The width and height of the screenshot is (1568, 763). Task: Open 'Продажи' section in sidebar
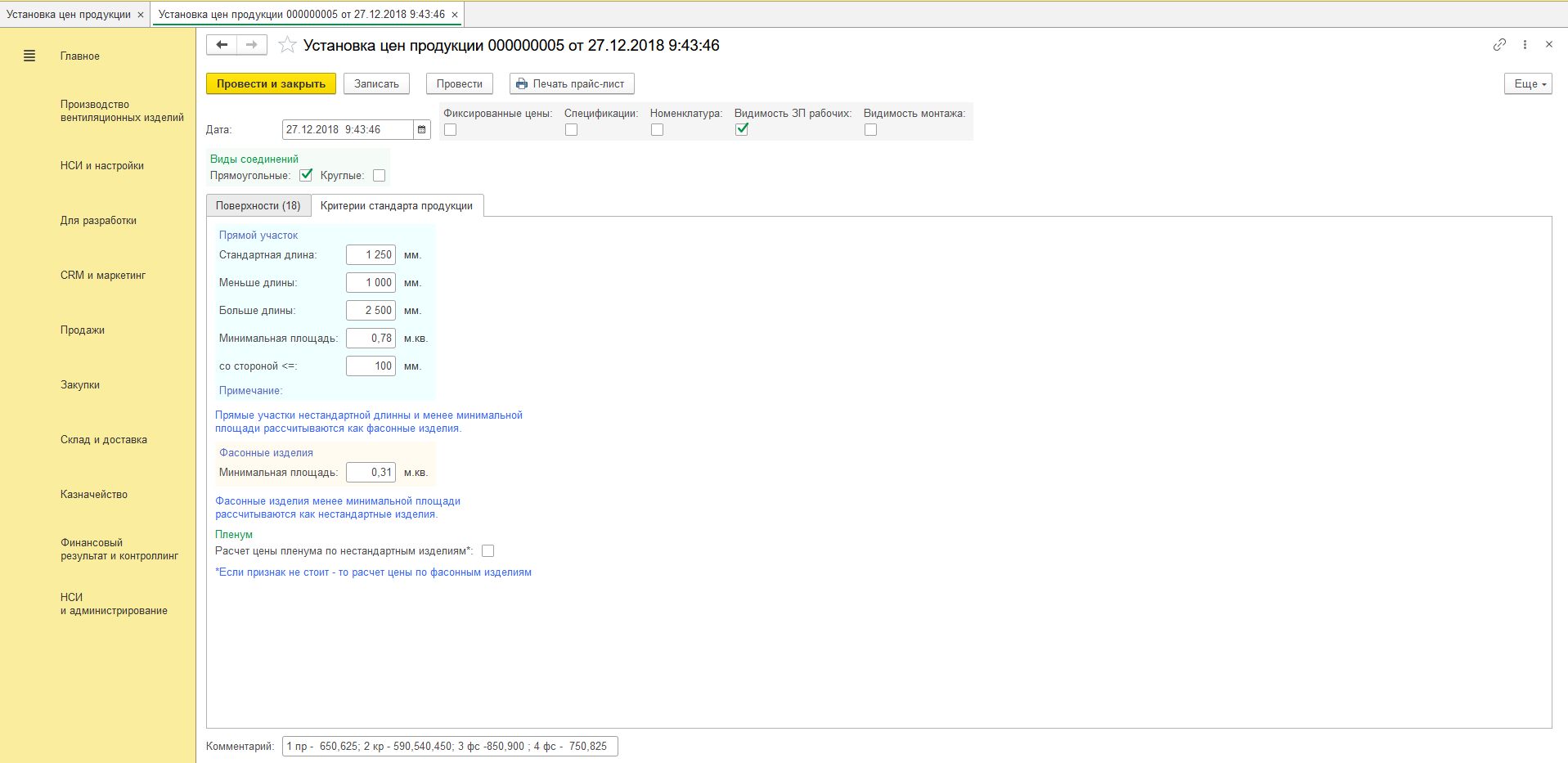coord(83,330)
